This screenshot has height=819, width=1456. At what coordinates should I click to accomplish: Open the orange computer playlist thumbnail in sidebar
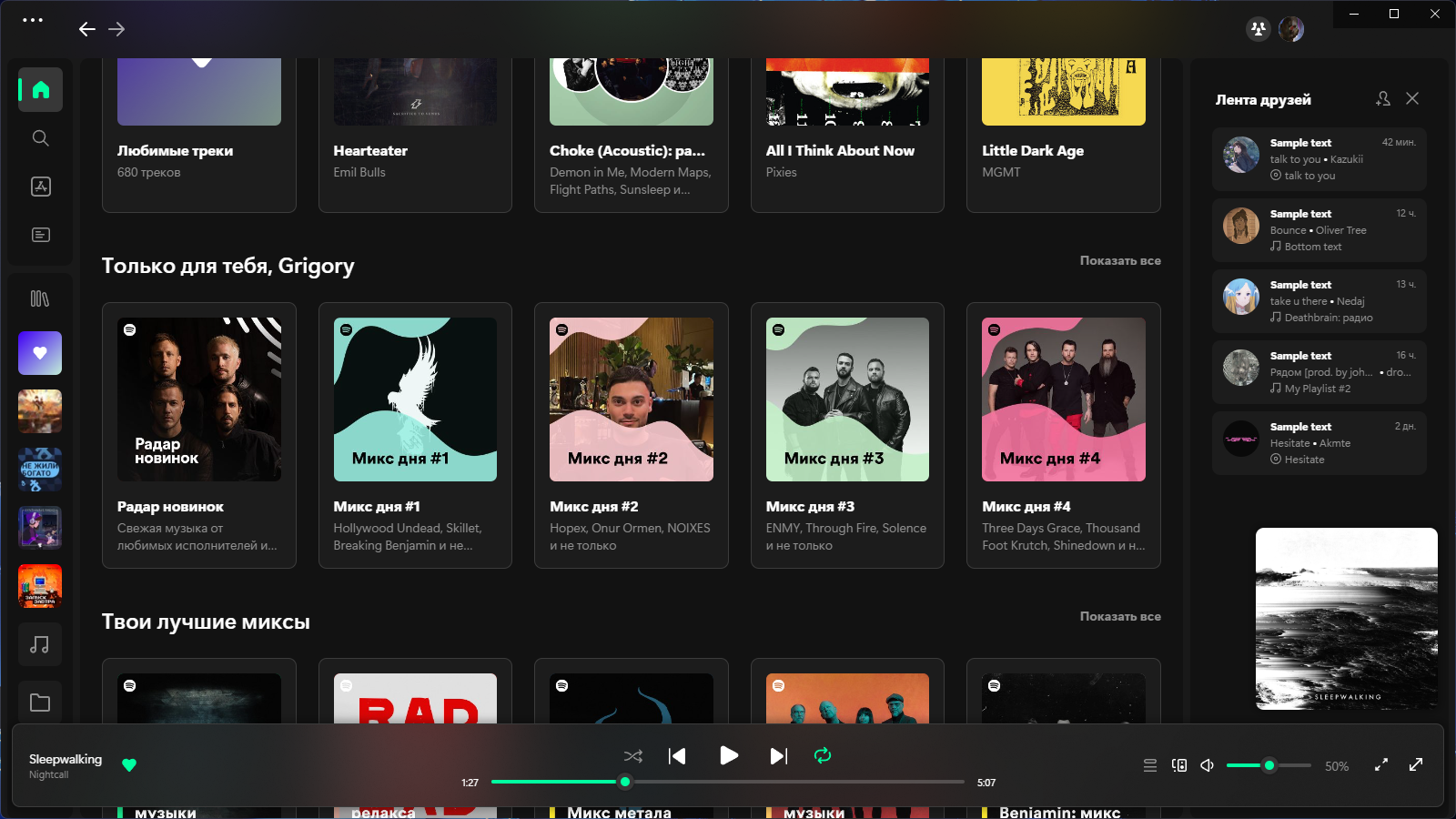(40, 586)
